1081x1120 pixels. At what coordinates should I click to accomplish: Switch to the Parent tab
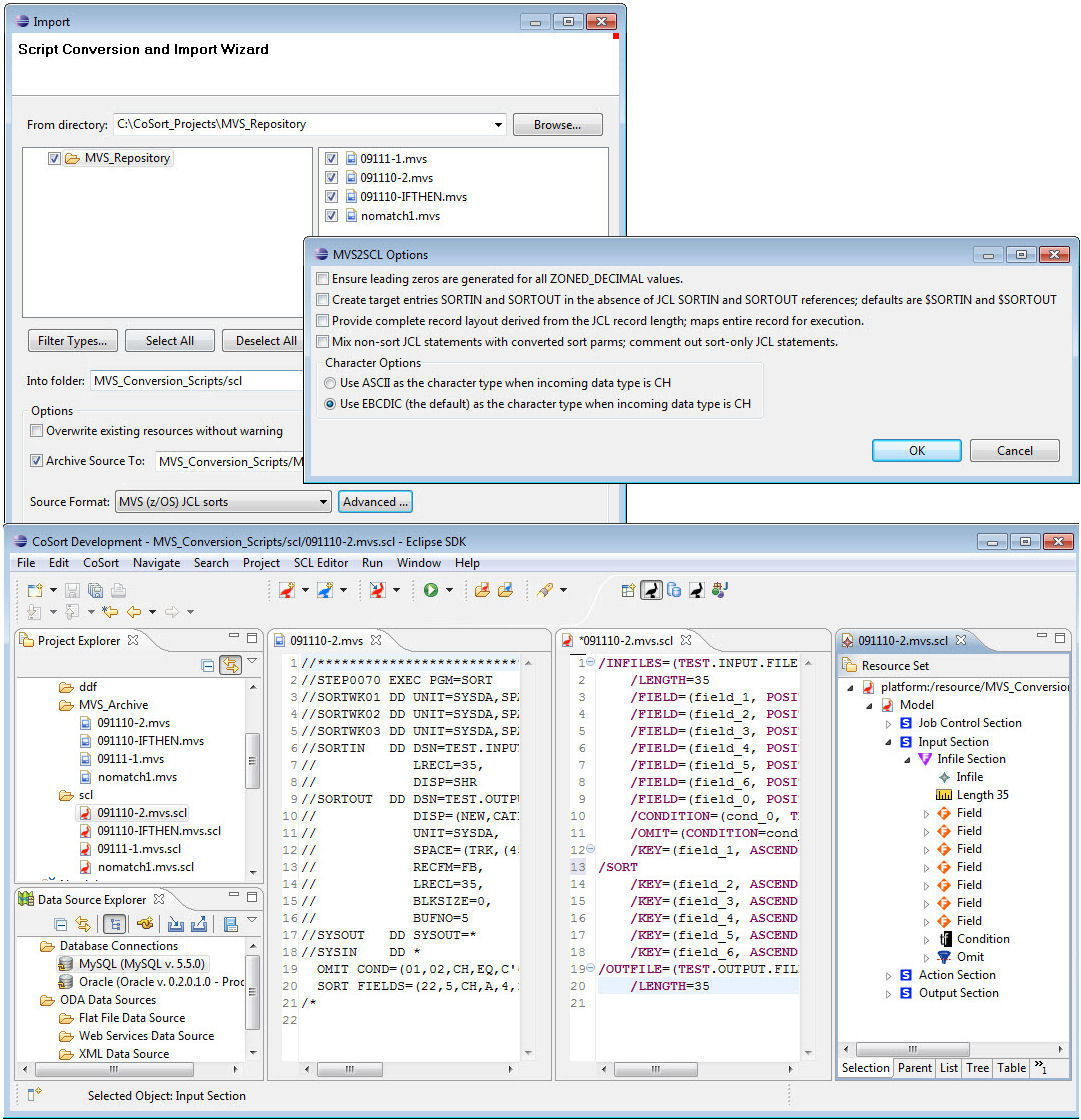pyautogui.click(x=915, y=1068)
